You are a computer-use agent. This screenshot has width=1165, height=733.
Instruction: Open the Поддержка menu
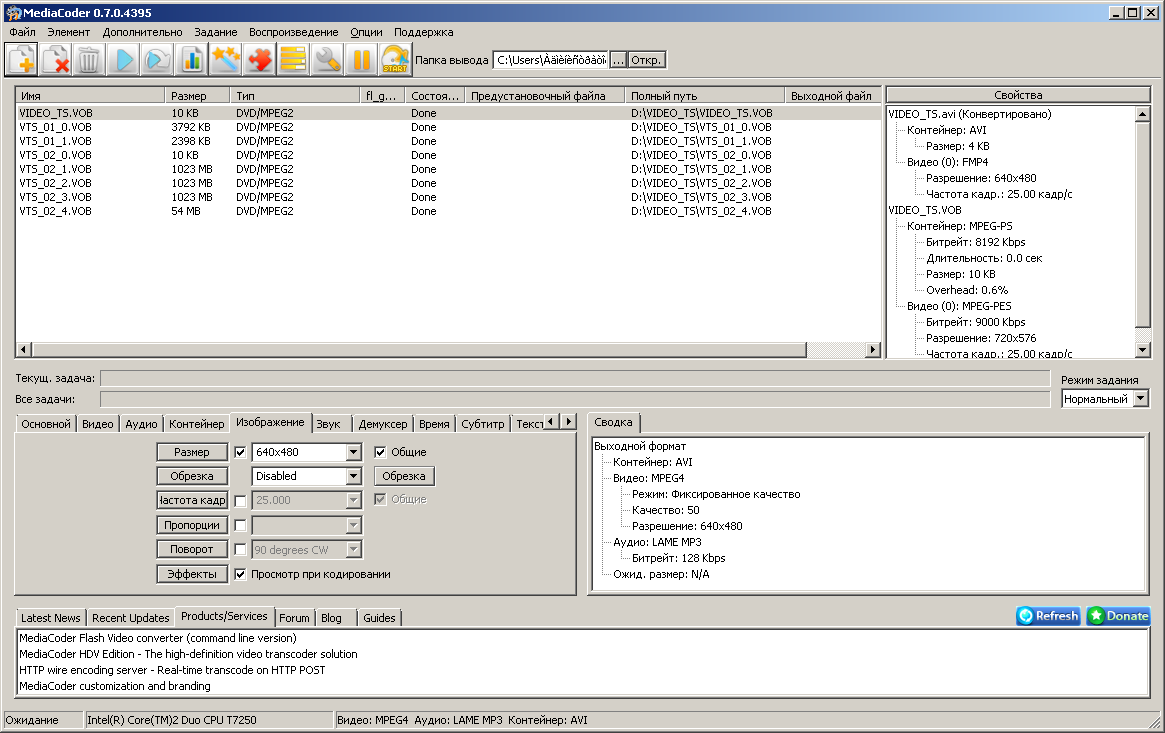coord(424,32)
